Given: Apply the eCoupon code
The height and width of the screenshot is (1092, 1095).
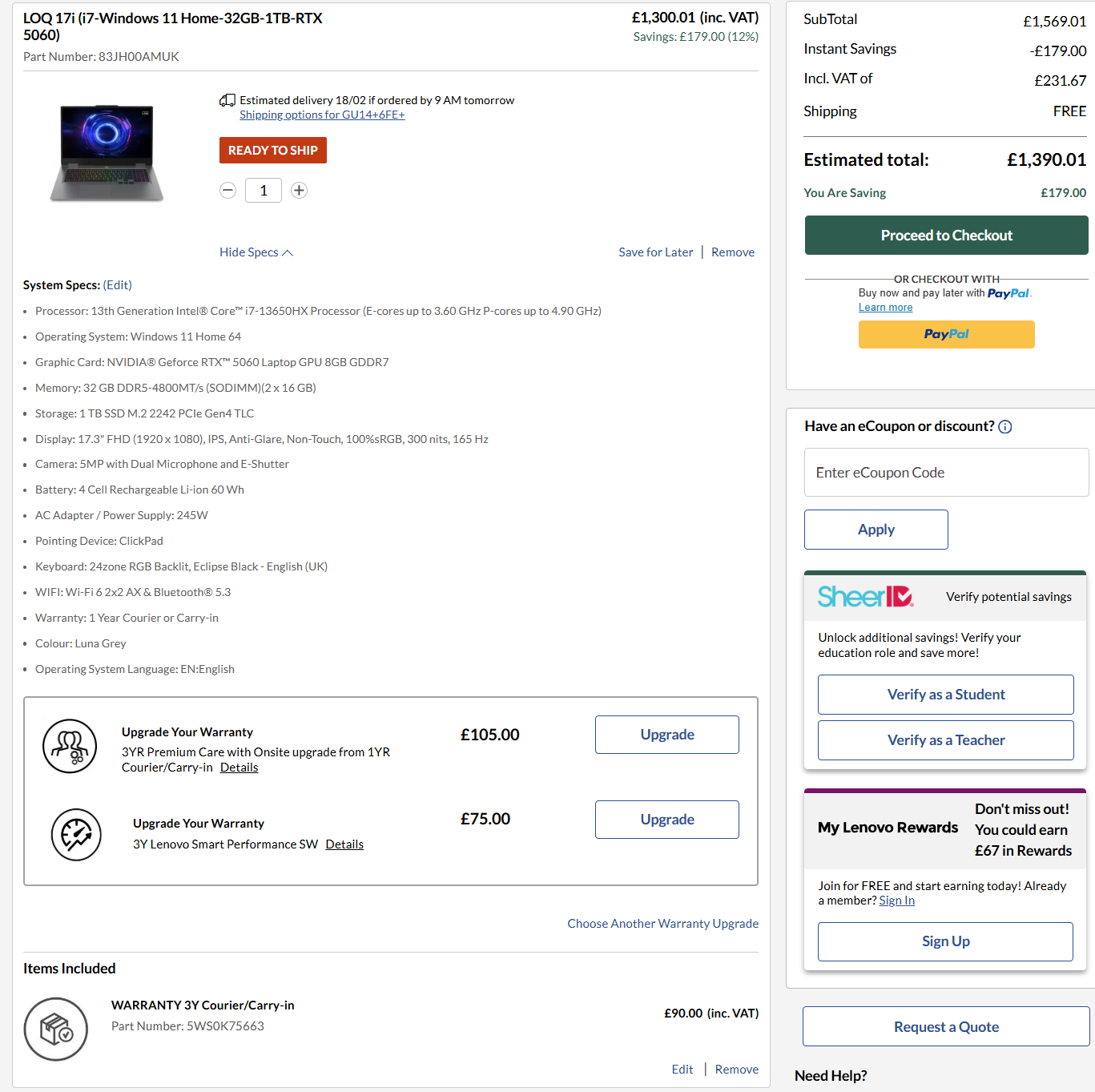Looking at the screenshot, I should (x=876, y=530).
